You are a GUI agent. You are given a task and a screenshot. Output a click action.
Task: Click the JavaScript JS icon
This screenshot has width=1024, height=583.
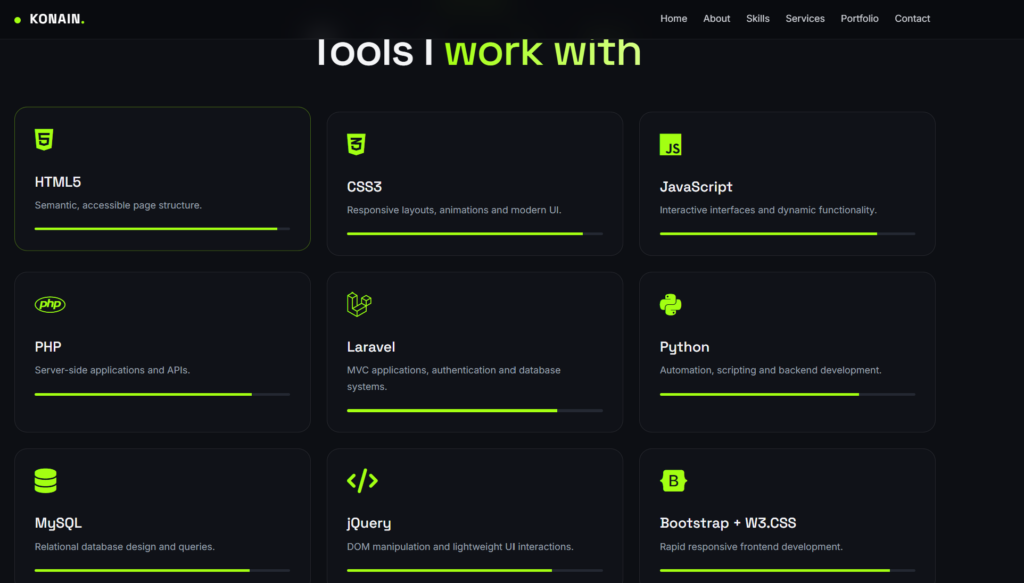tap(670, 144)
